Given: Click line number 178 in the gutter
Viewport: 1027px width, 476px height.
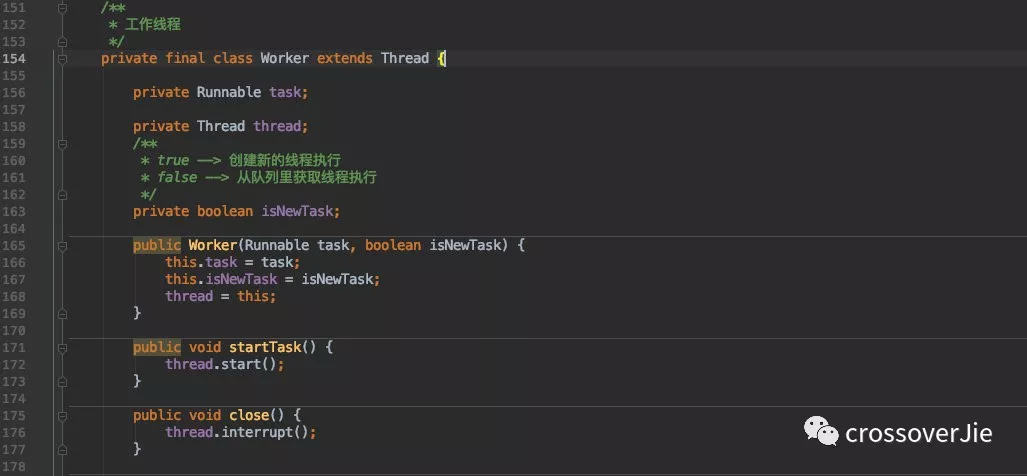Looking at the screenshot, I should pyautogui.click(x=14, y=467).
